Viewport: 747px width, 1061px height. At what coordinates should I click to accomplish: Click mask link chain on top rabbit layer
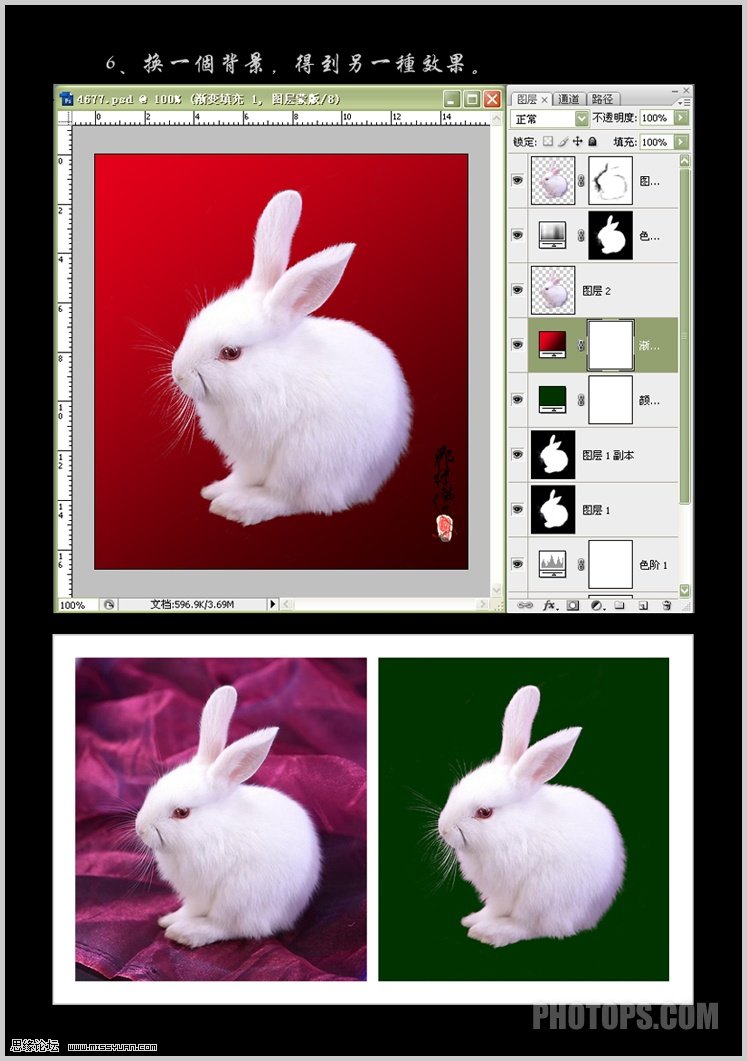[581, 180]
